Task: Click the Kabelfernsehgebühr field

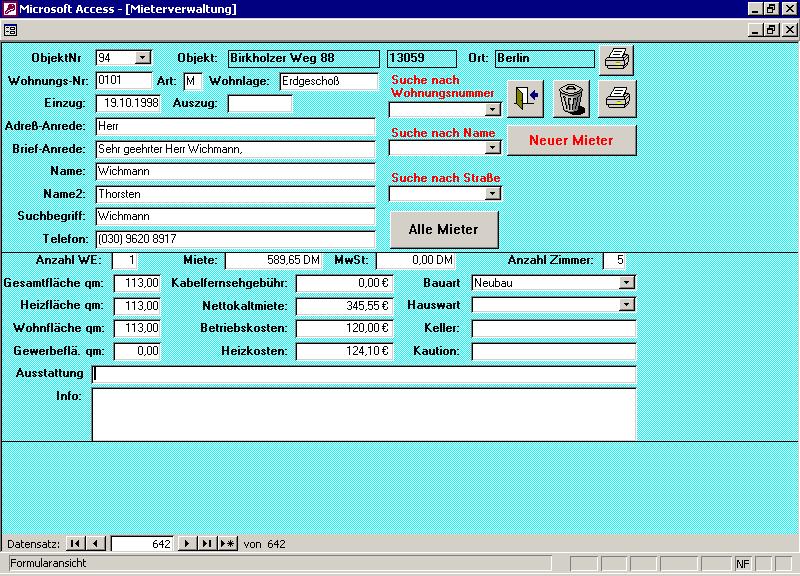Action: (344, 283)
